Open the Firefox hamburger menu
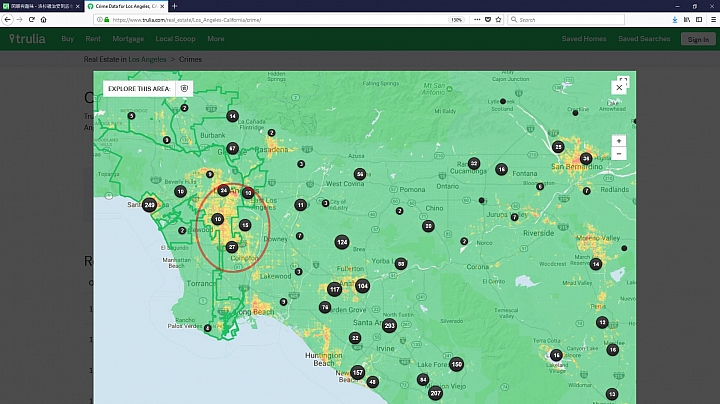Viewport: 720px width, 404px height. click(x=713, y=20)
